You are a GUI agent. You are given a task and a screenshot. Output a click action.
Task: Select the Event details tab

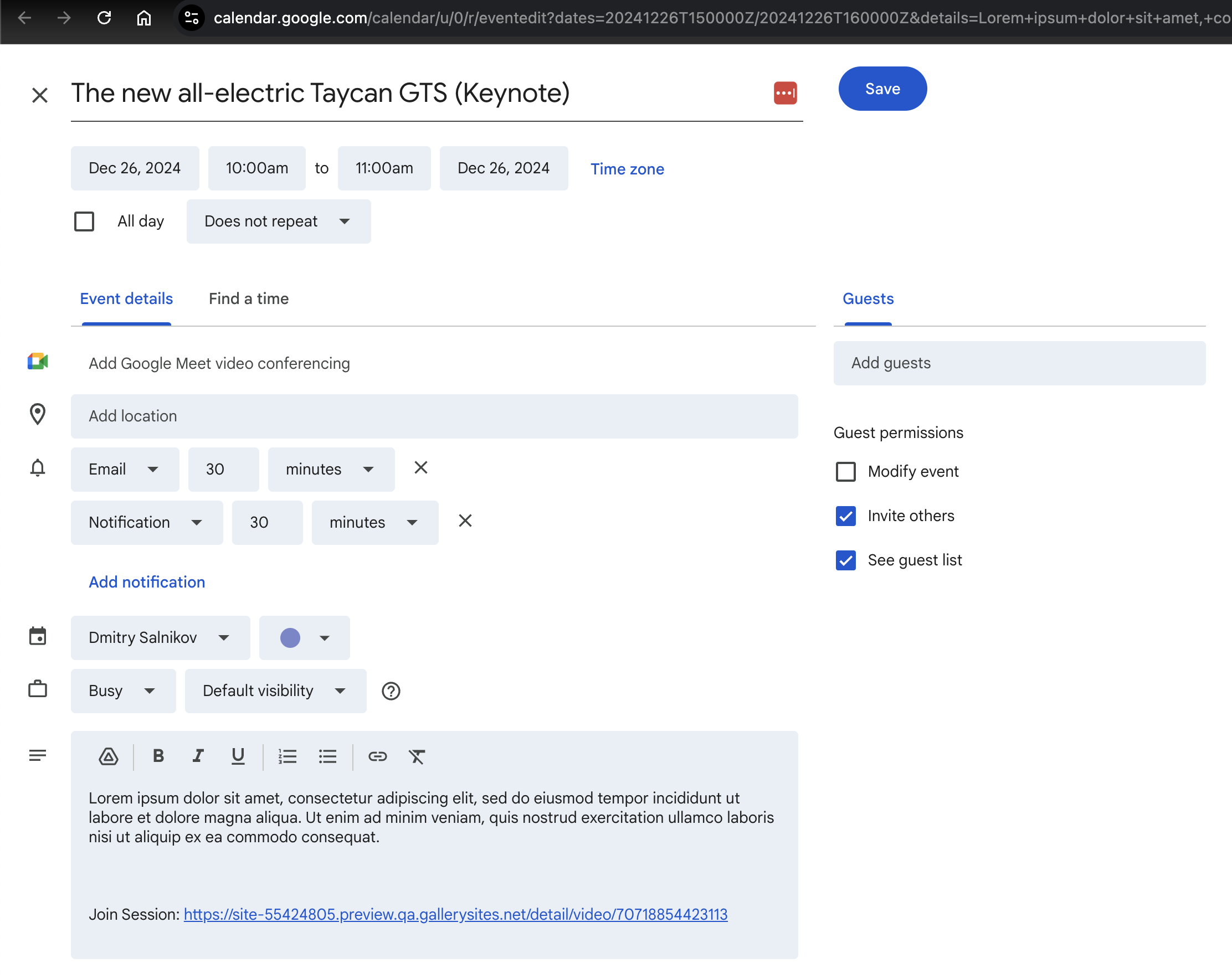pos(127,299)
